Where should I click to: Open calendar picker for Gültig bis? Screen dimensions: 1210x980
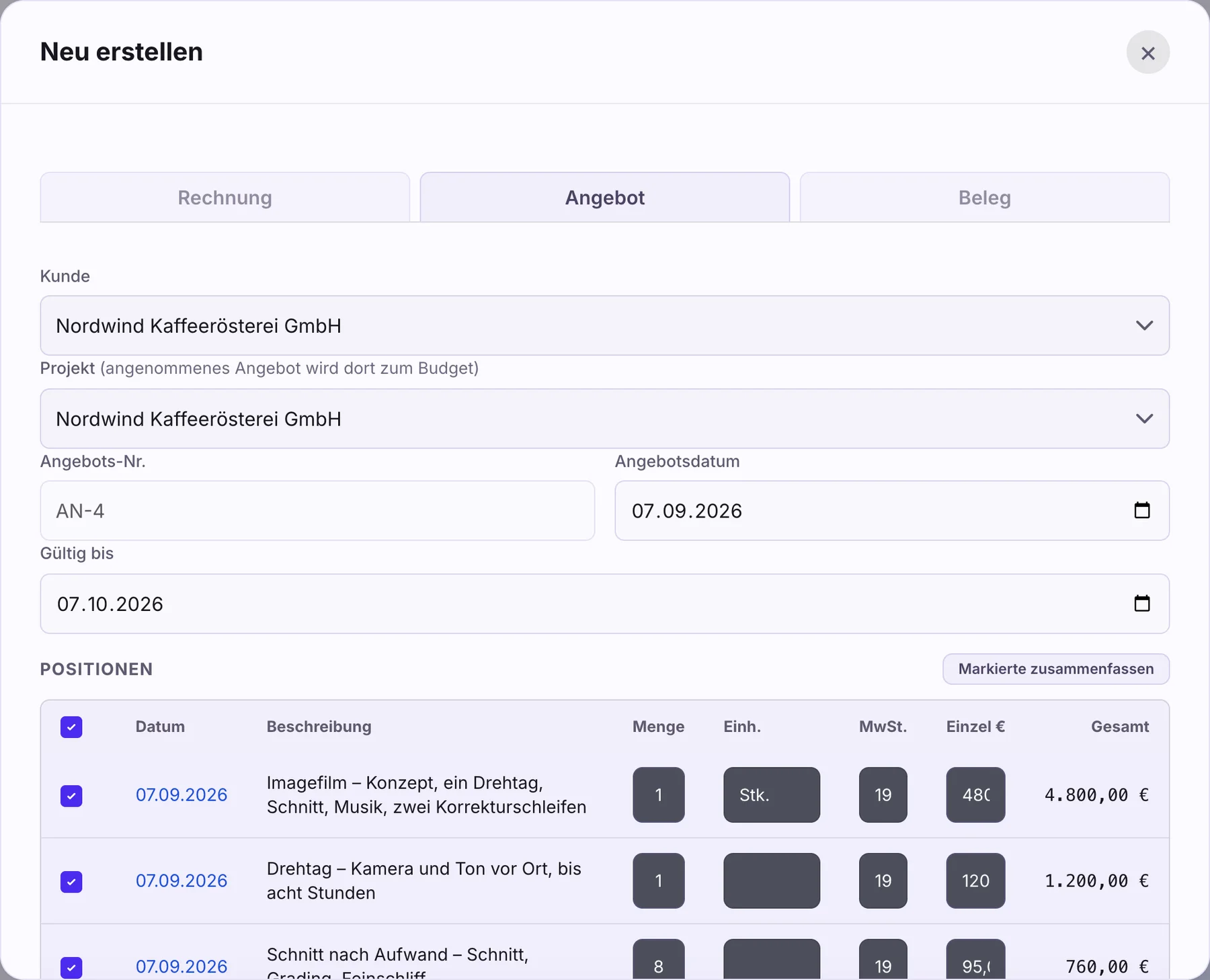click(1141, 603)
